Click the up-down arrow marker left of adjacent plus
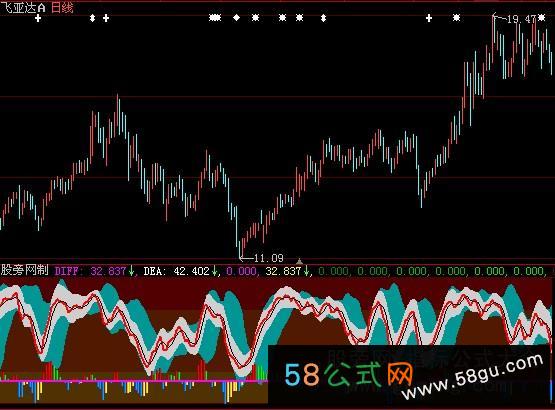 92,18
